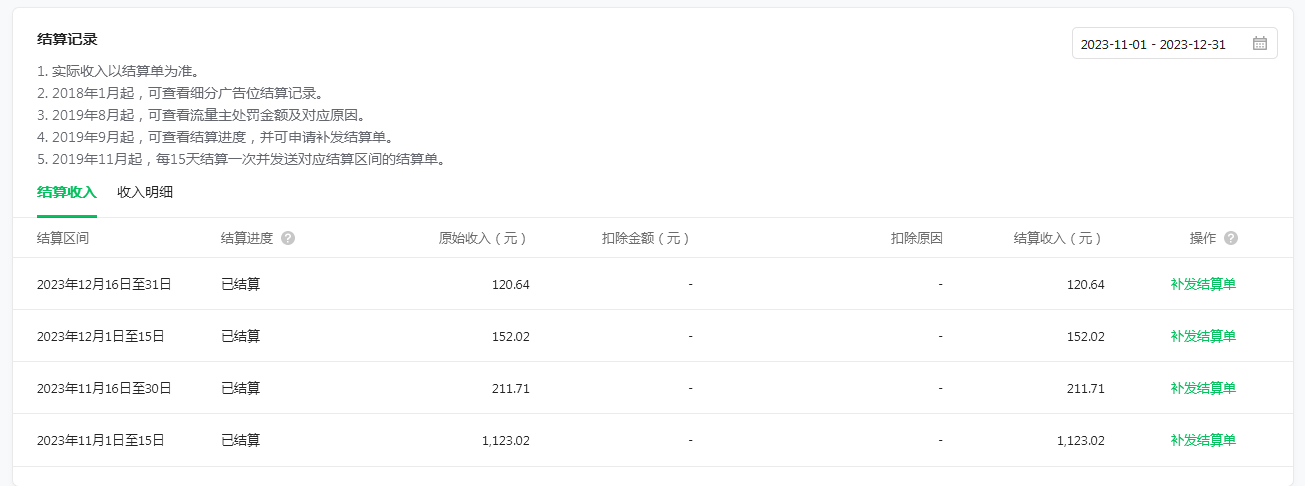Click 补发结算单 for December 16–31 period
1305x486 pixels.
pyautogui.click(x=1203, y=284)
